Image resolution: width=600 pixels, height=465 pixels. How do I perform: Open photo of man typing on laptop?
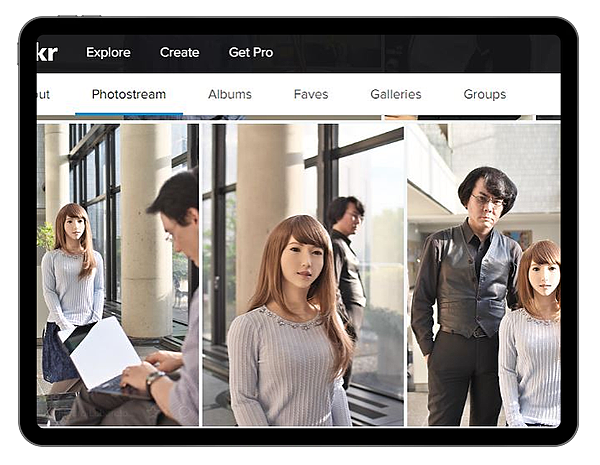tap(118, 274)
